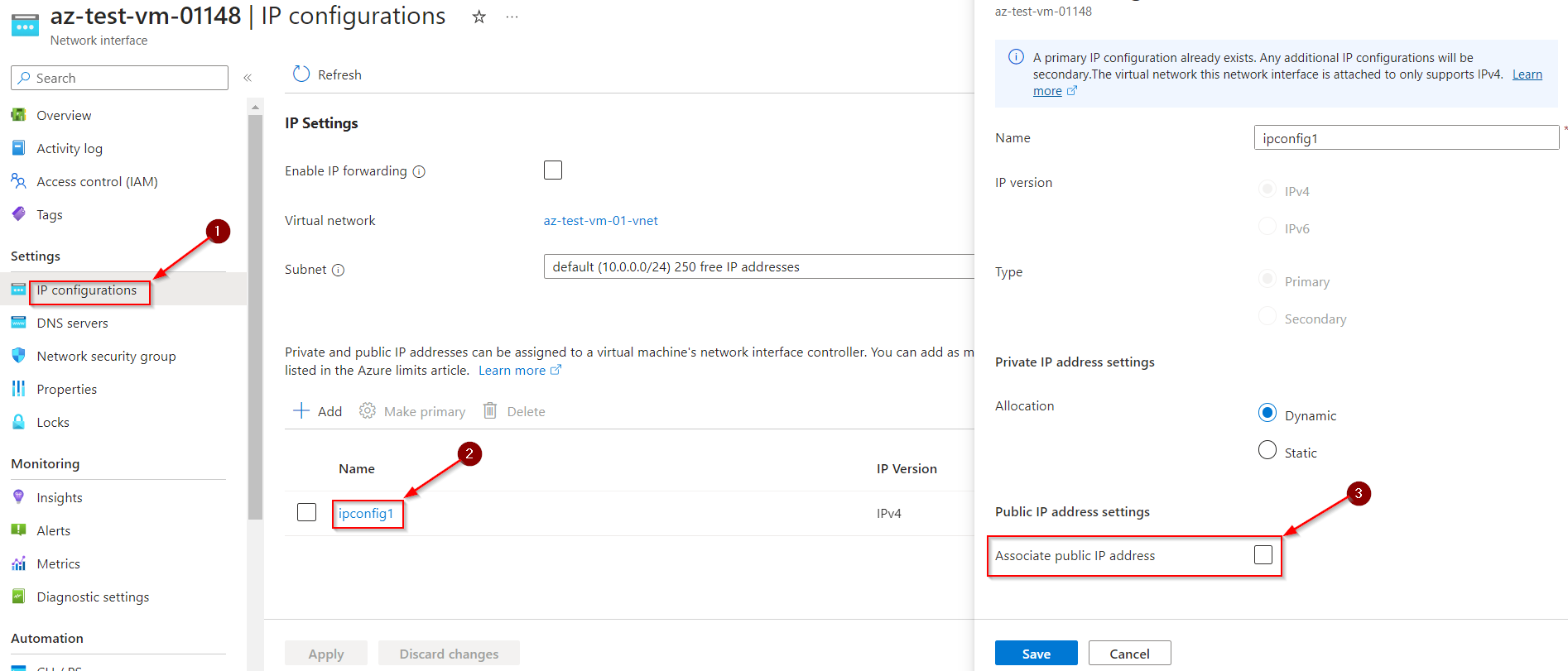
Task: Click the trash icon for Delete
Action: tap(490, 410)
